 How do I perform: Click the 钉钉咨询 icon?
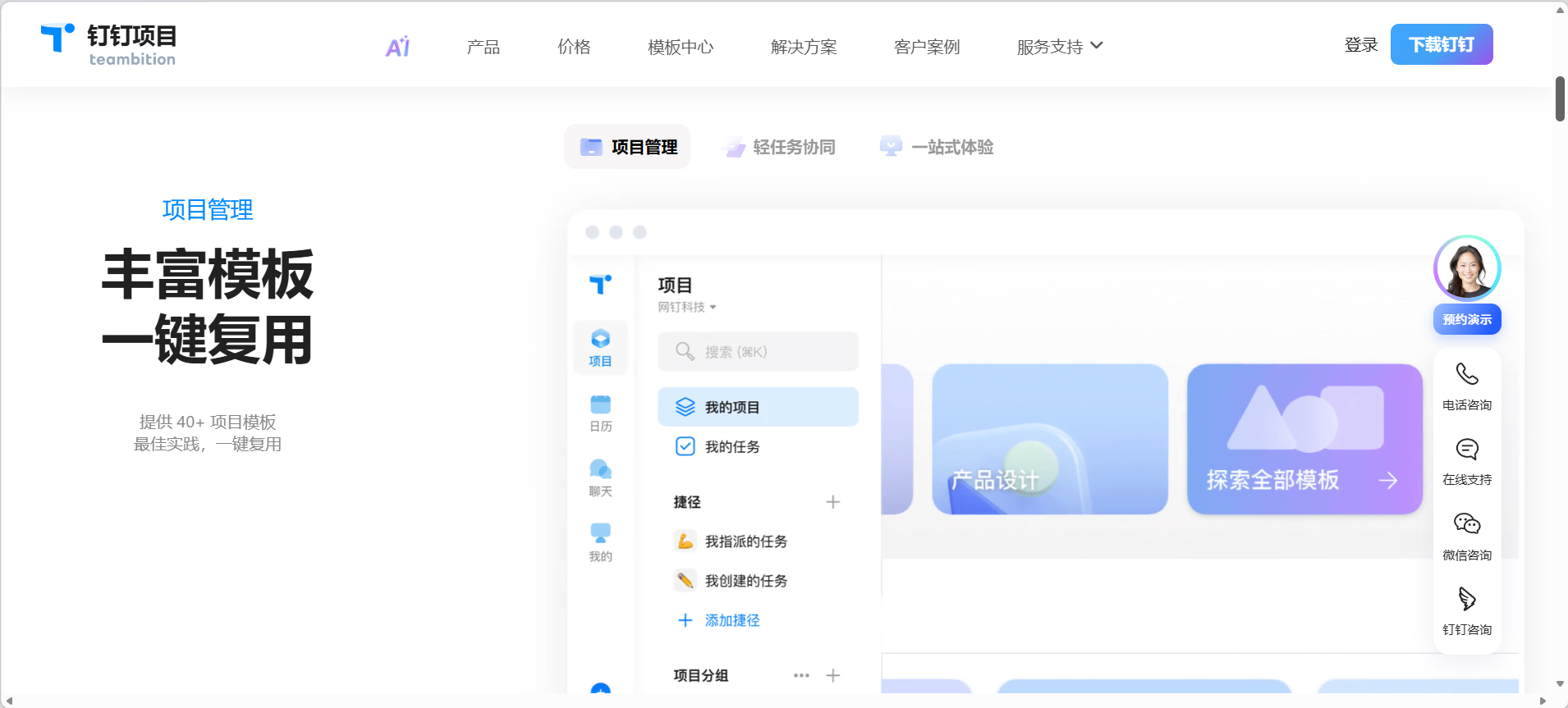coord(1467,599)
